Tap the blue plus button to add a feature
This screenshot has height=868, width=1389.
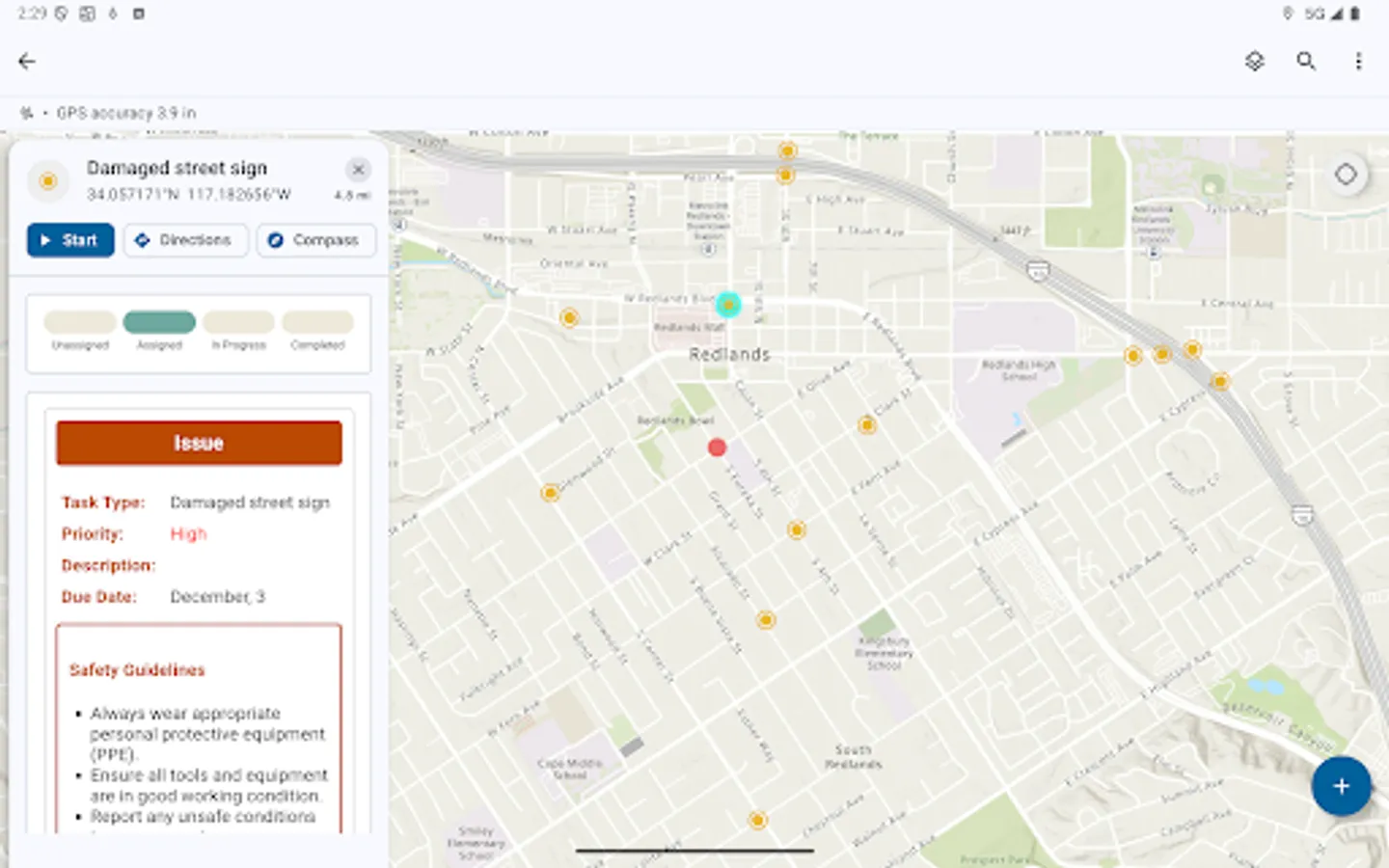point(1341,786)
